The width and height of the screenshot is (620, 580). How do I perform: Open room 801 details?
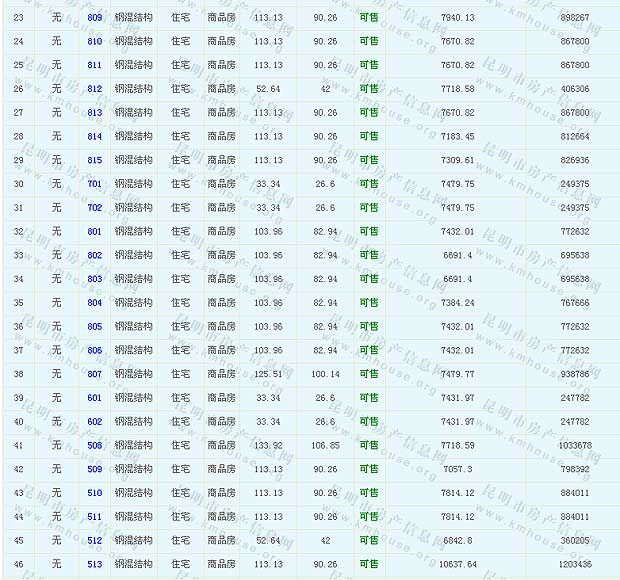pyautogui.click(x=95, y=232)
